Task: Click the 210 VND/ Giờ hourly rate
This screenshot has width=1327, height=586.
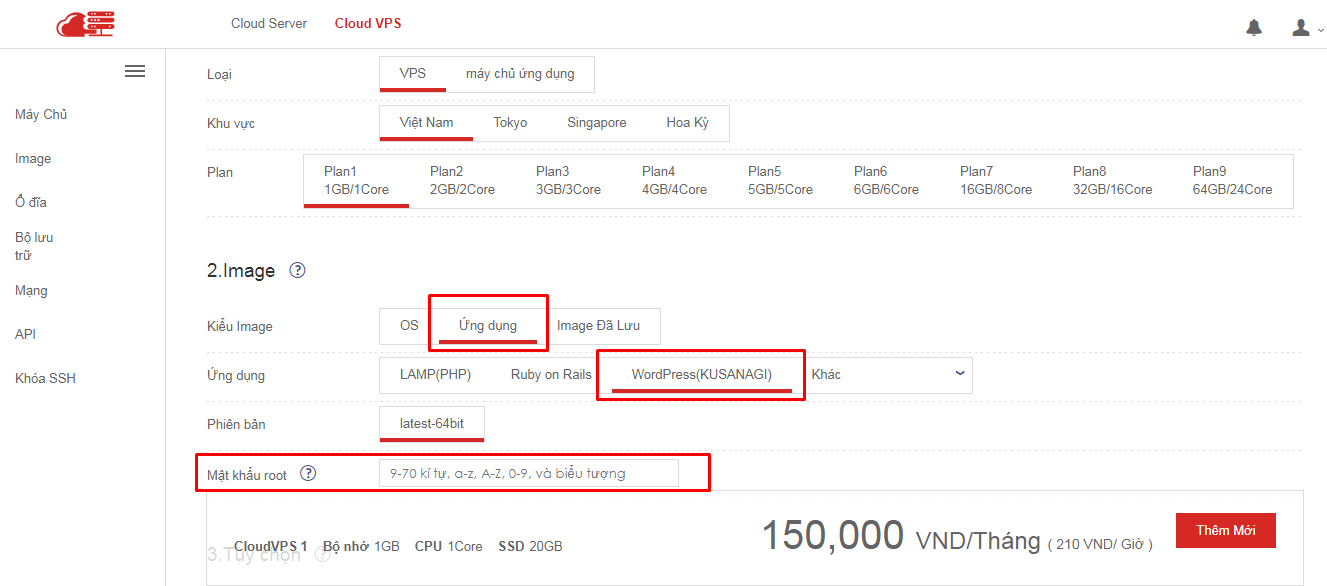Action: pyautogui.click(x=1100, y=544)
